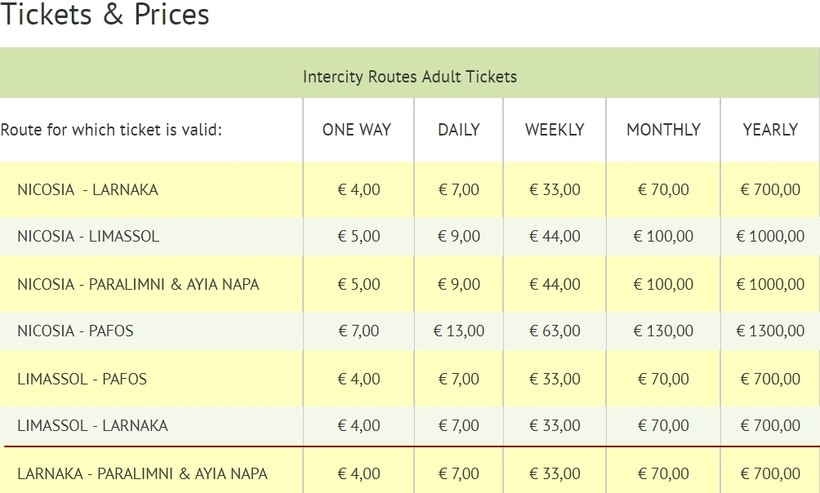
Task: Select Nicosia - Pafos daily price € 13,00
Action: tap(459, 331)
